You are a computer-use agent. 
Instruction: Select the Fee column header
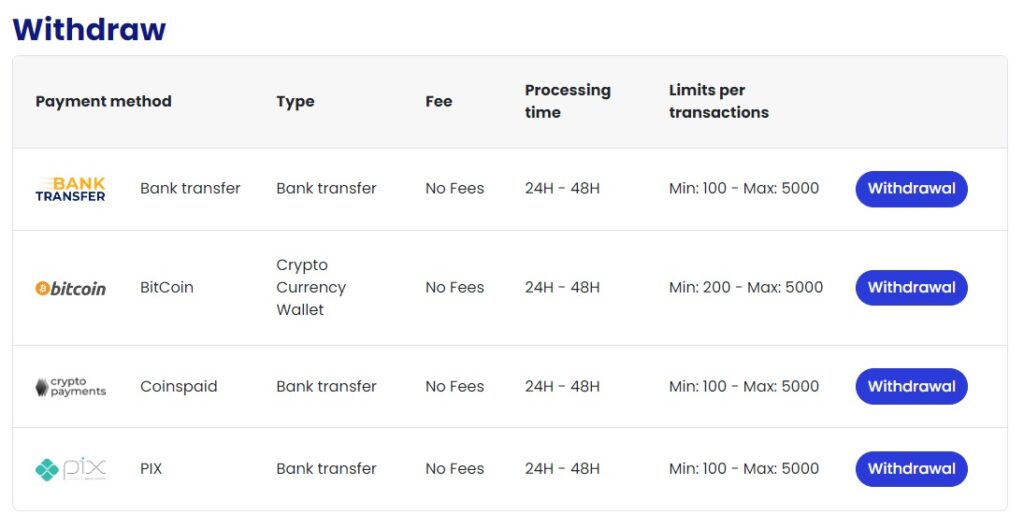(x=438, y=101)
